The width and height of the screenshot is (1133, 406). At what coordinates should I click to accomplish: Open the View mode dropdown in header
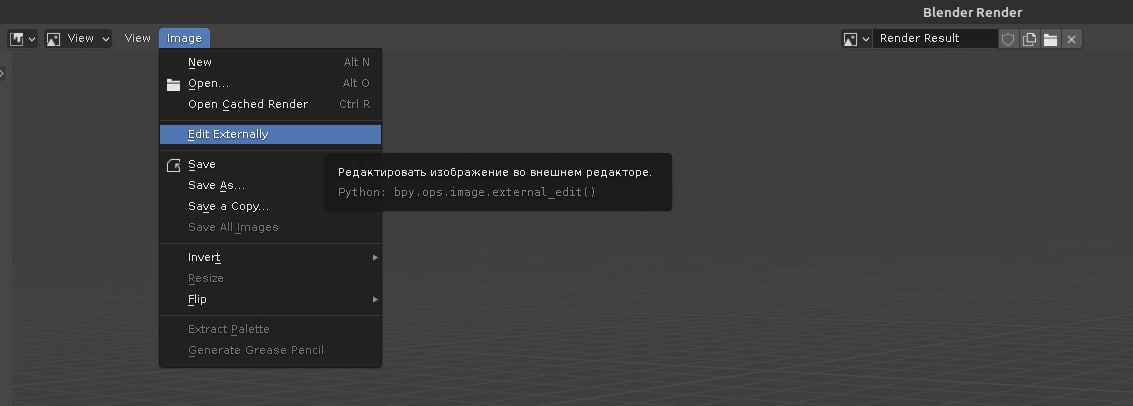click(78, 39)
